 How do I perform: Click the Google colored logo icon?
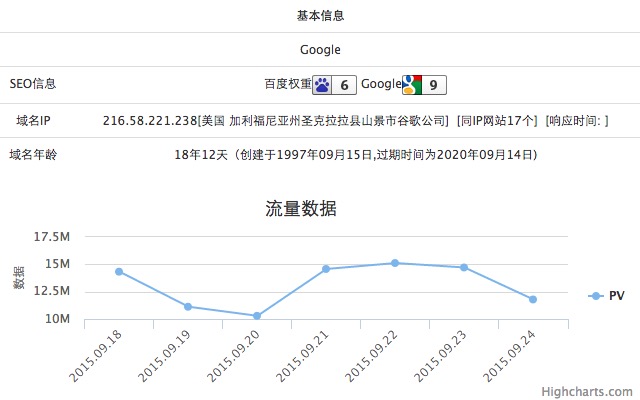[x=412, y=85]
